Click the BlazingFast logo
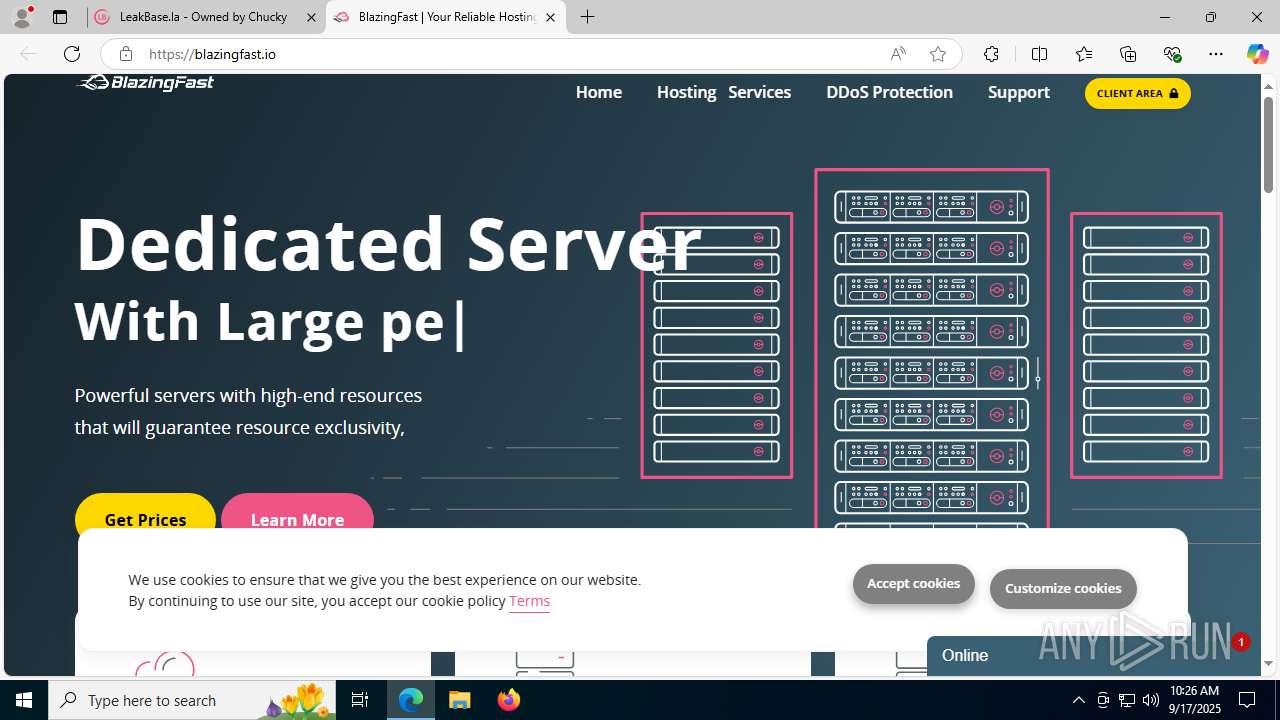The image size is (1280, 720). pyautogui.click(x=146, y=83)
